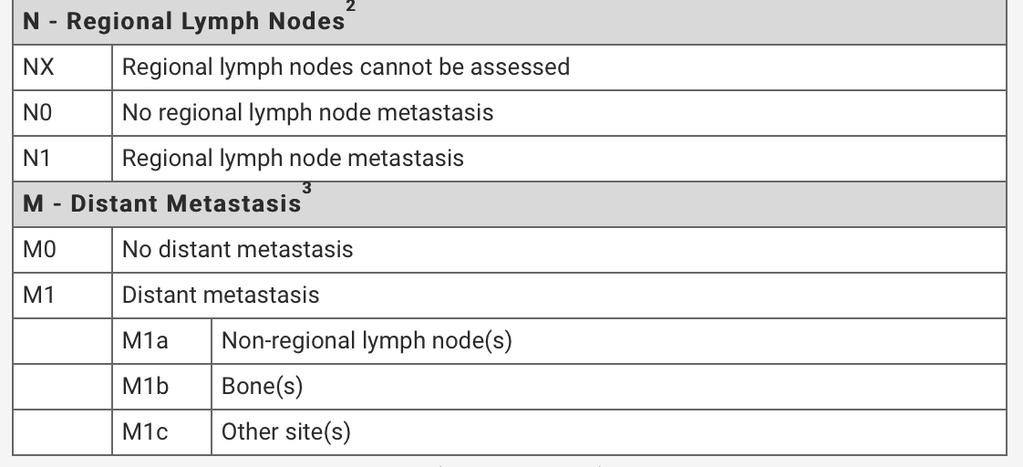Select the M1a subcategory cell

(162, 341)
